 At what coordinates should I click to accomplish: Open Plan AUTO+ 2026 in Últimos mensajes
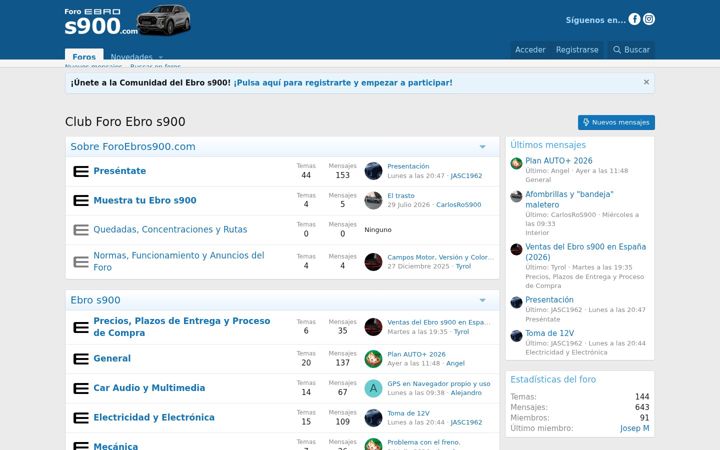[558, 161]
